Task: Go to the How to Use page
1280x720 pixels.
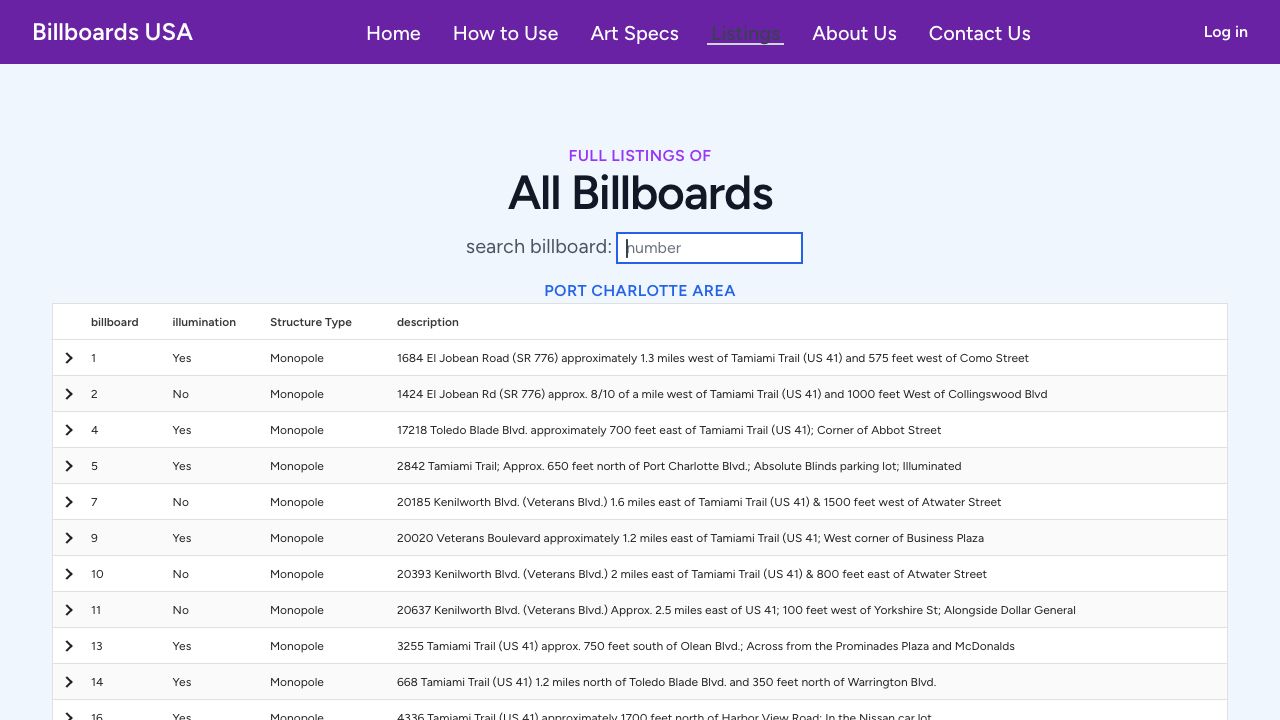Action: click(x=506, y=33)
